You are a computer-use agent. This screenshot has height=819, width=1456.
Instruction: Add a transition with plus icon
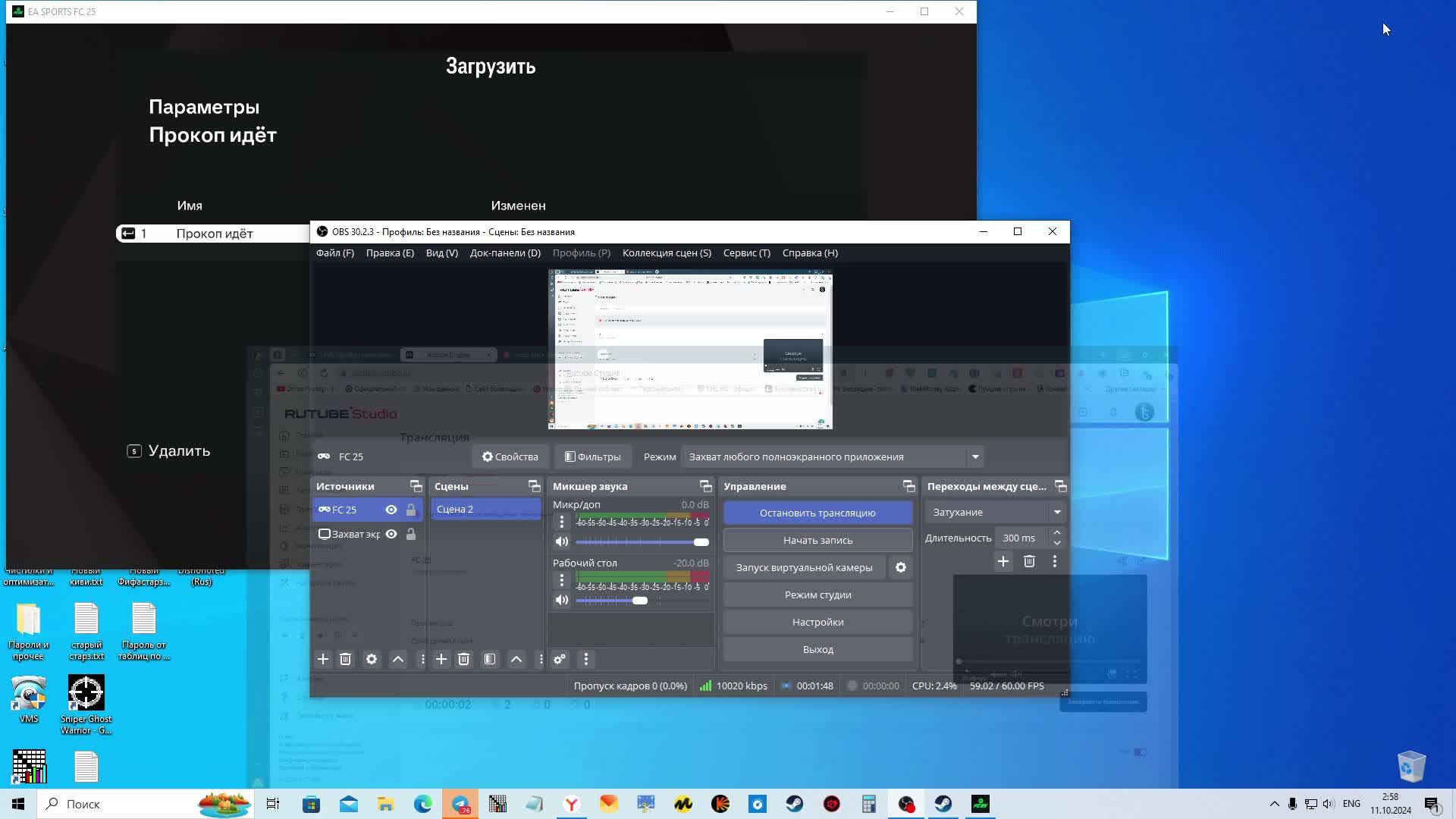click(1003, 561)
